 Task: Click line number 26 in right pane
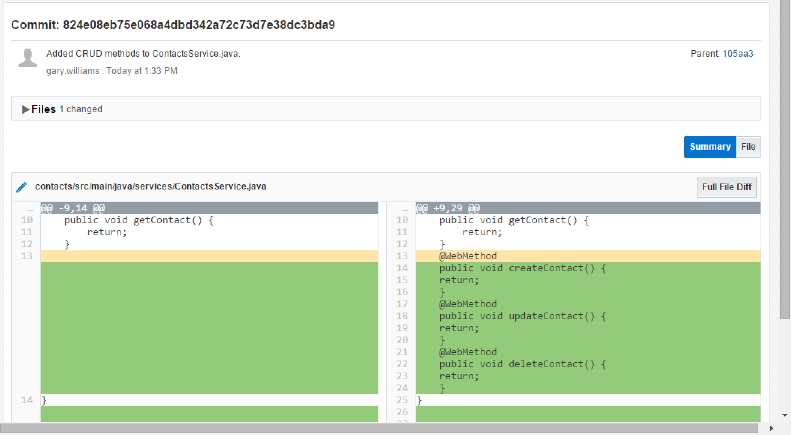402,412
